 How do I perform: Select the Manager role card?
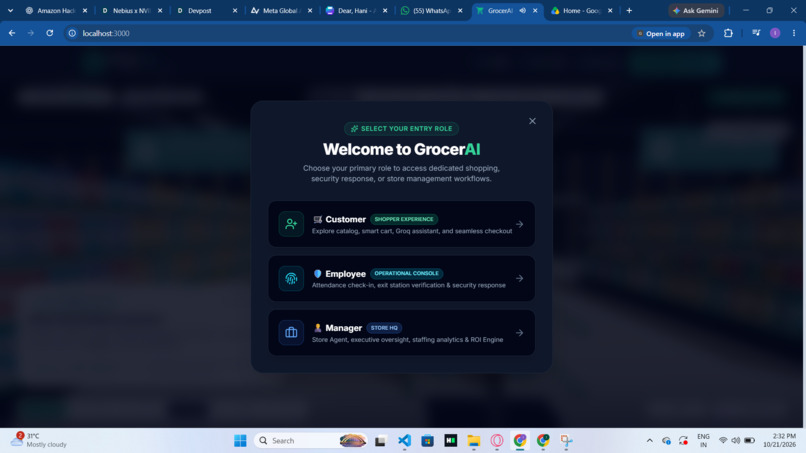(x=401, y=333)
